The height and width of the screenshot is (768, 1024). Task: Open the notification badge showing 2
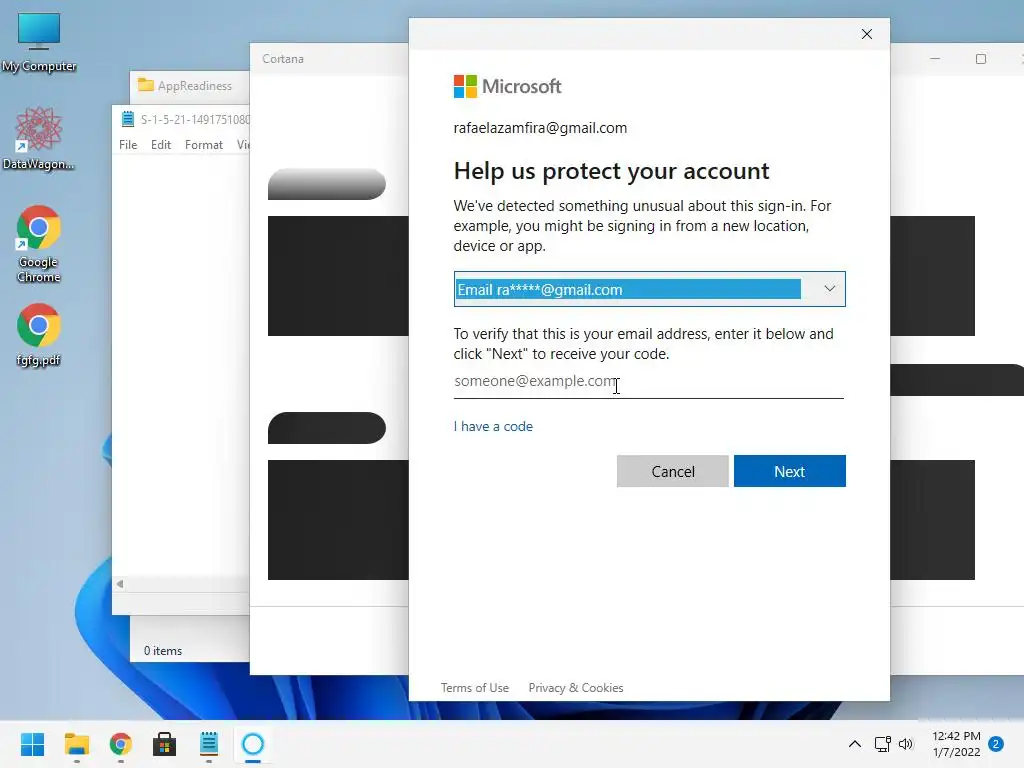pyautogui.click(x=997, y=744)
